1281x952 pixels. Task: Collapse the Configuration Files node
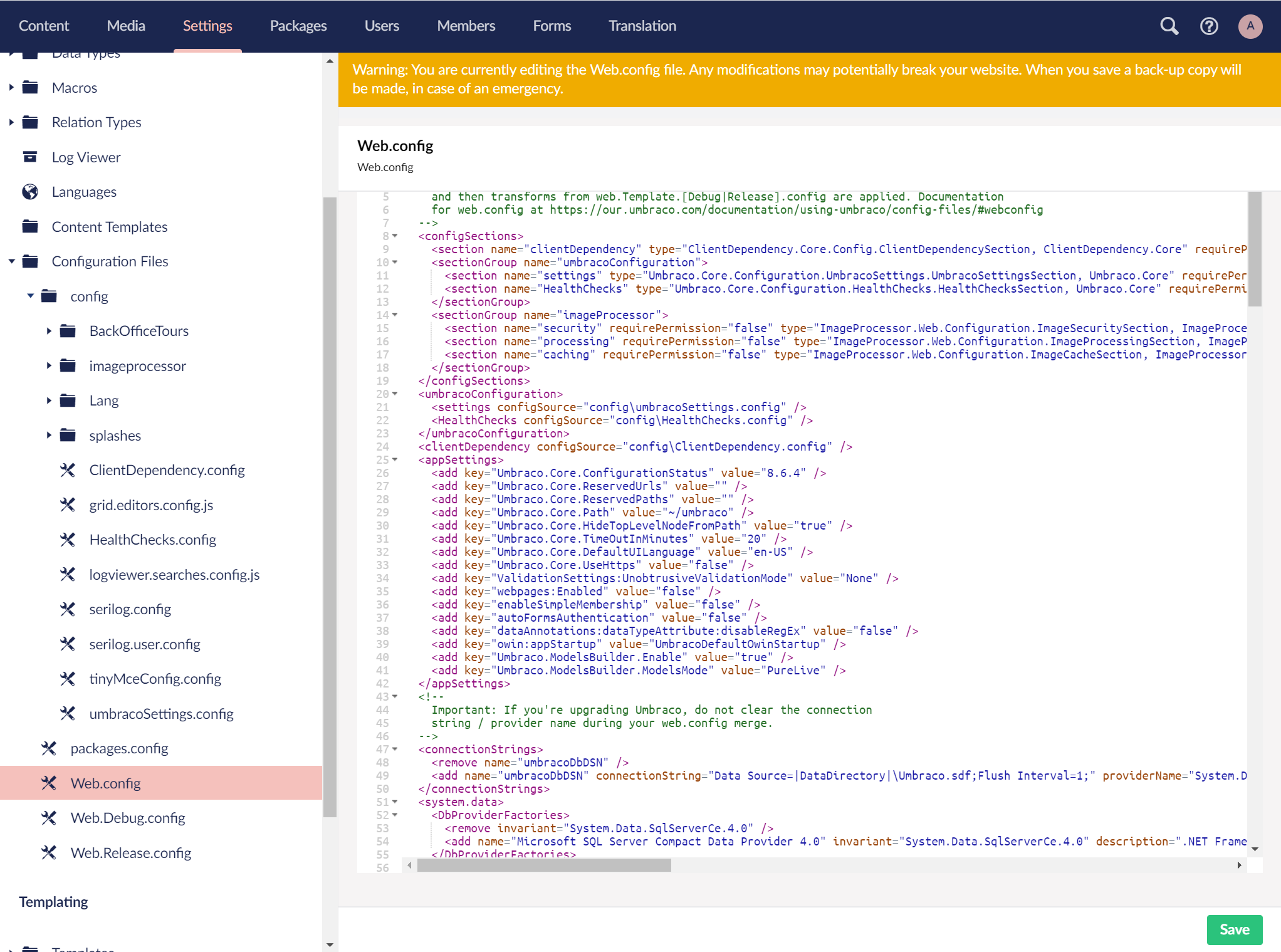(x=11, y=261)
